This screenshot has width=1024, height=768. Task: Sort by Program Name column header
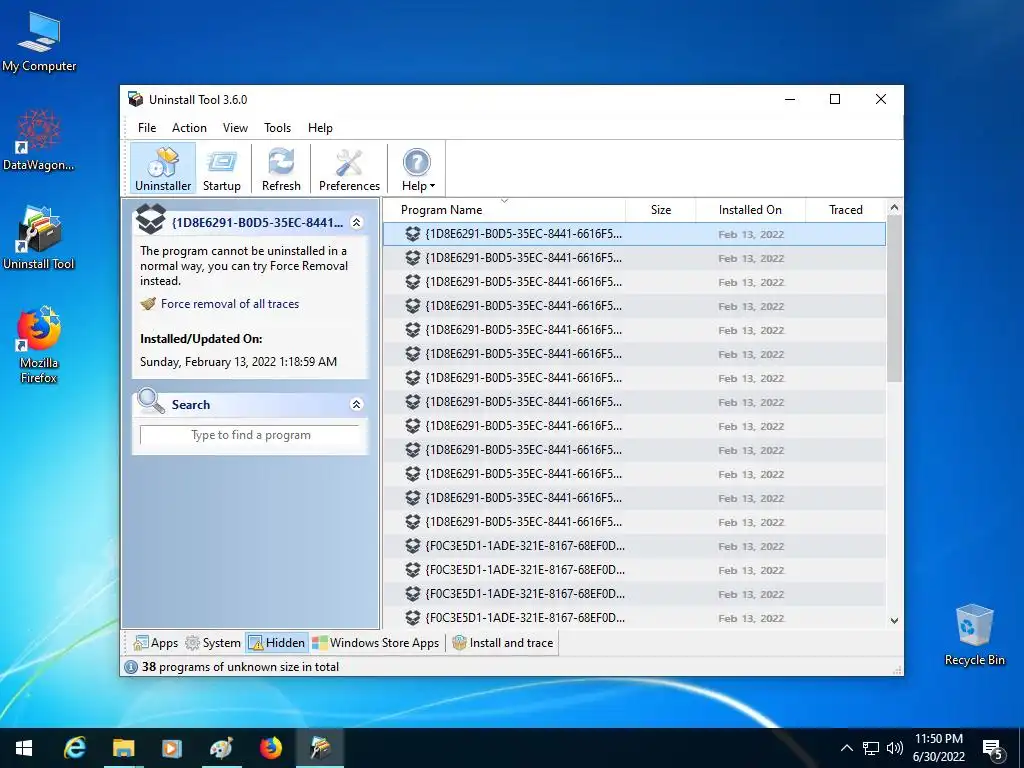(x=441, y=210)
